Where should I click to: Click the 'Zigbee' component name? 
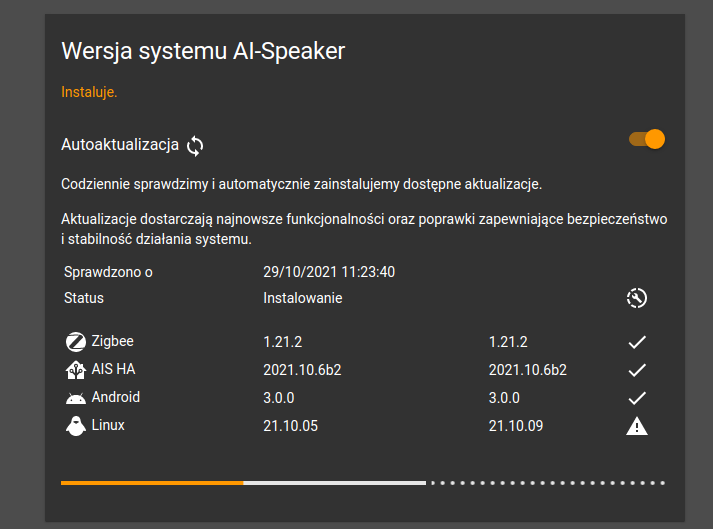[x=112, y=341]
